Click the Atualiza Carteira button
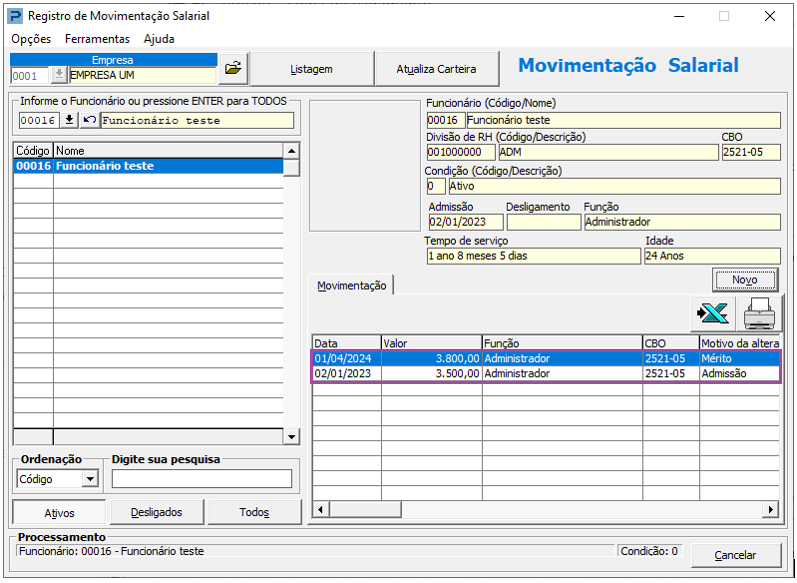This screenshot has height=583, width=797. (436, 69)
